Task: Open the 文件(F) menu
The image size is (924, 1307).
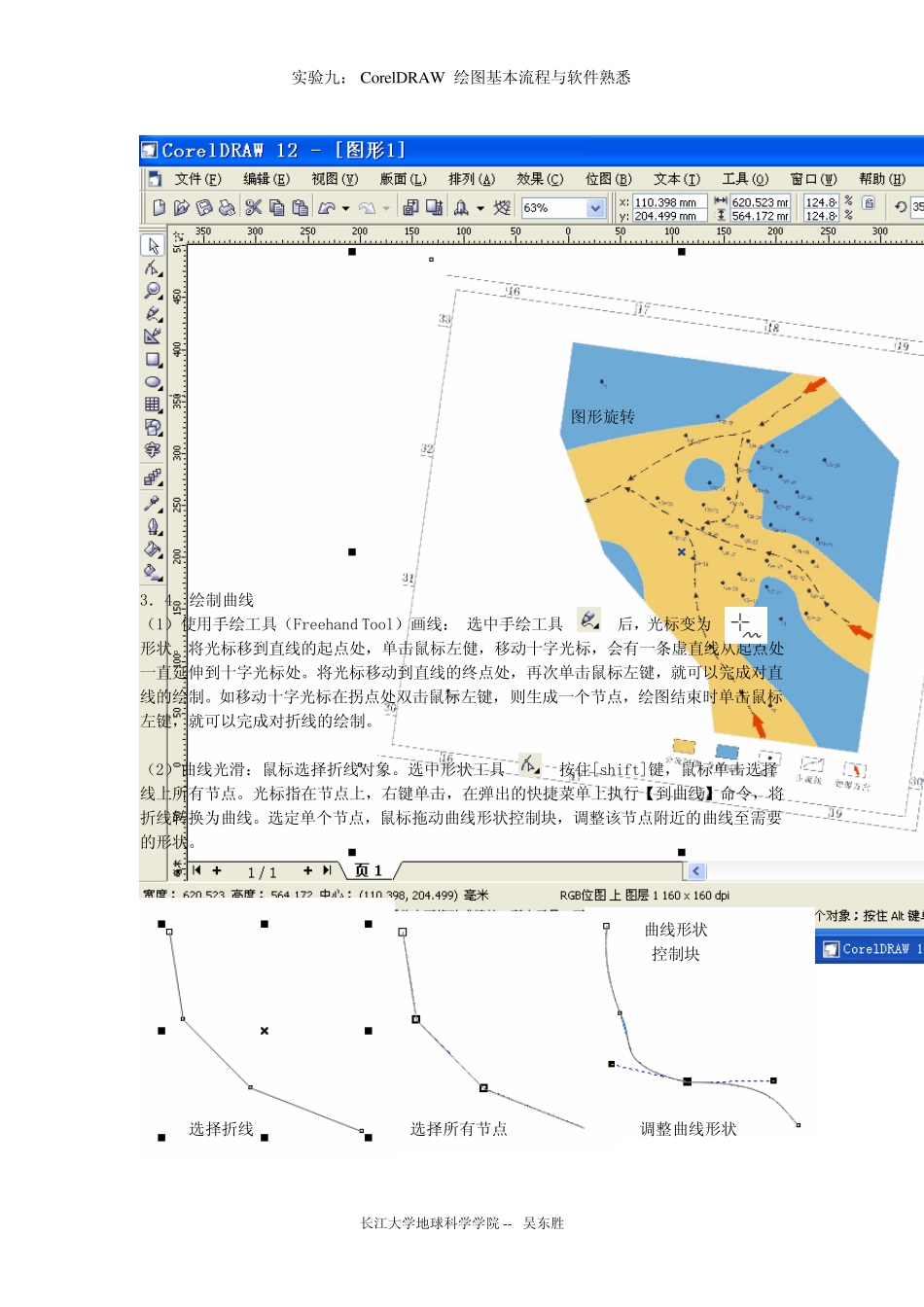Action: pyautogui.click(x=197, y=179)
